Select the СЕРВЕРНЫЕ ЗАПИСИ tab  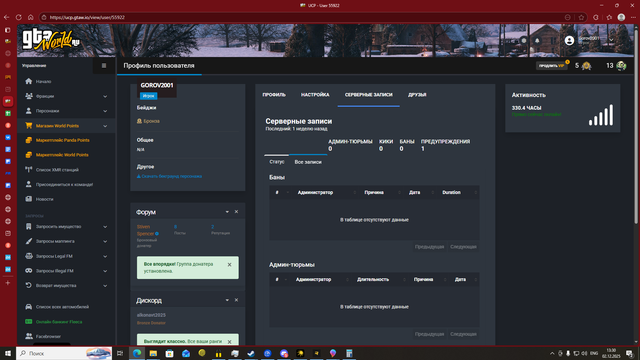pyautogui.click(x=369, y=95)
